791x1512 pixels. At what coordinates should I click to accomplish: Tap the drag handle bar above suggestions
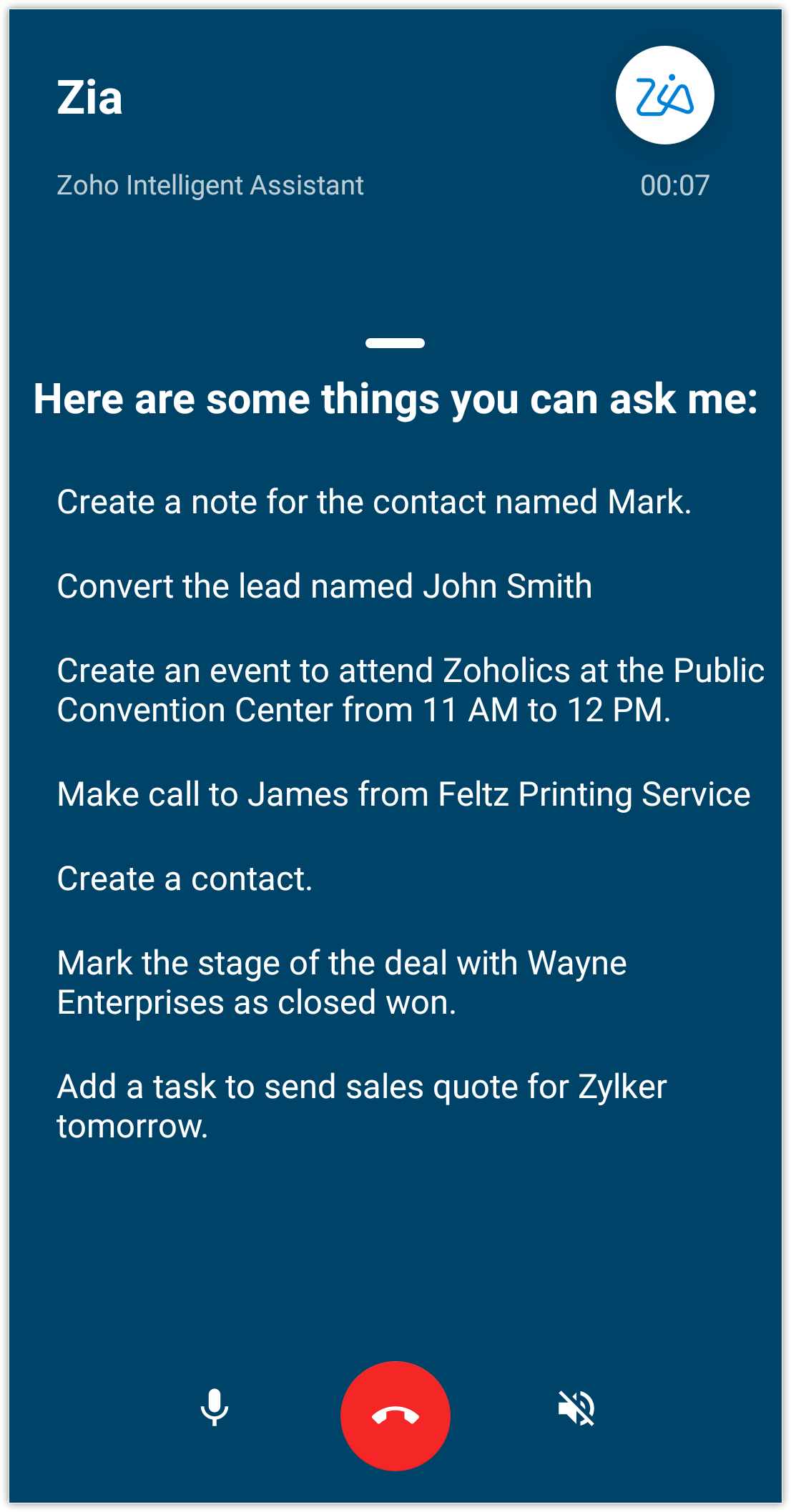pos(395,343)
